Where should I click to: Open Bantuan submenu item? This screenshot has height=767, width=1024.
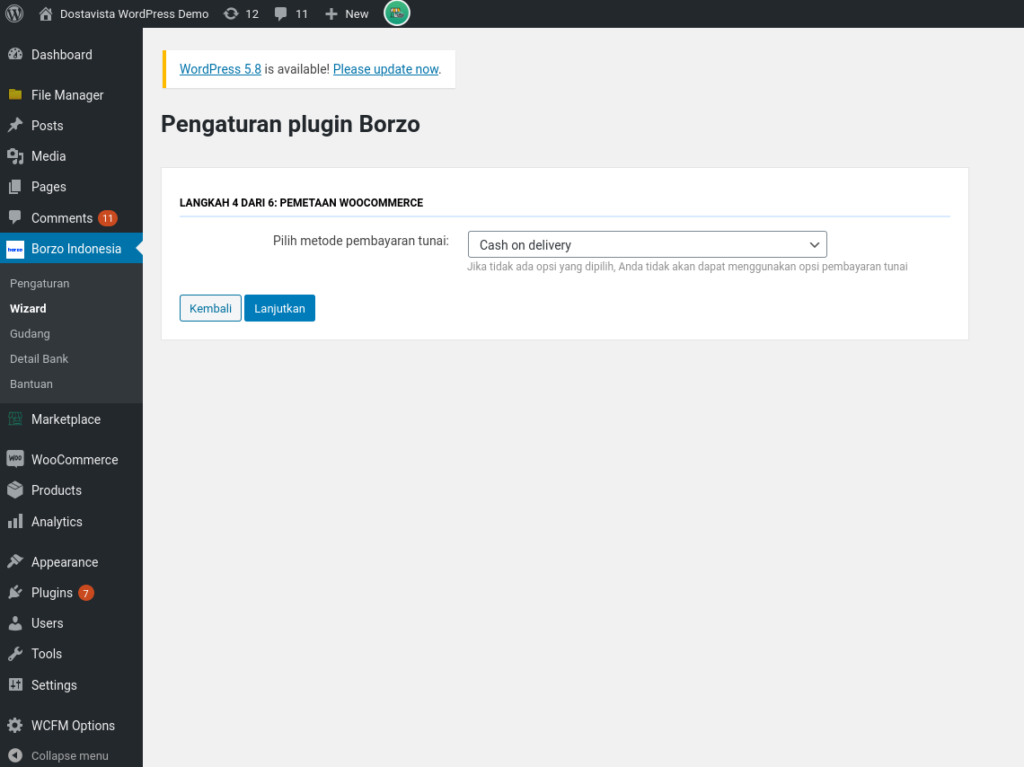31,384
